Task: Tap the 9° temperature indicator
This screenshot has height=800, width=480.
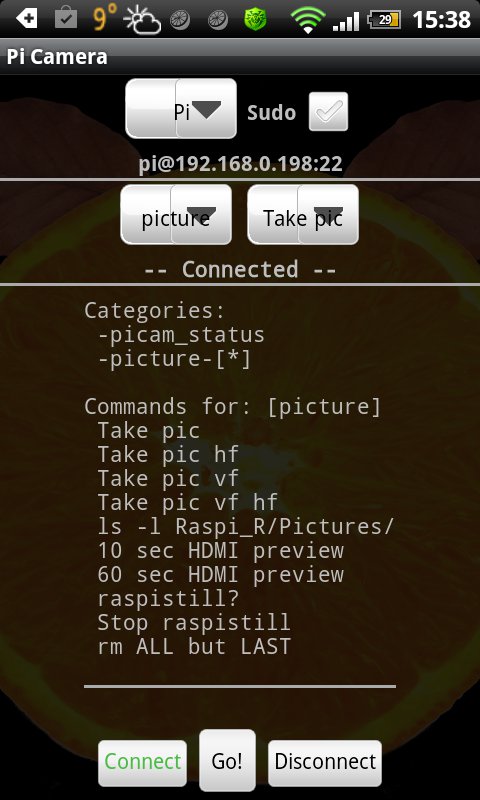Action: coord(105,19)
